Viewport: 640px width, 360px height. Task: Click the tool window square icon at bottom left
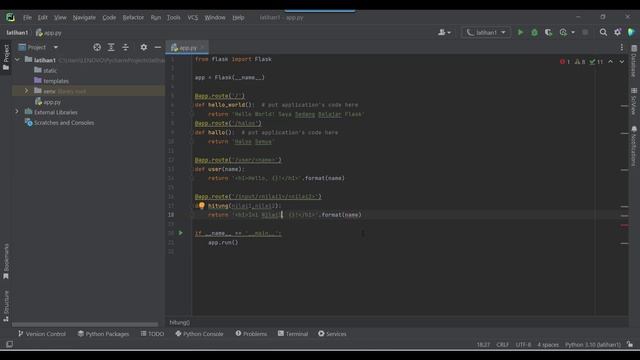tap(9, 344)
